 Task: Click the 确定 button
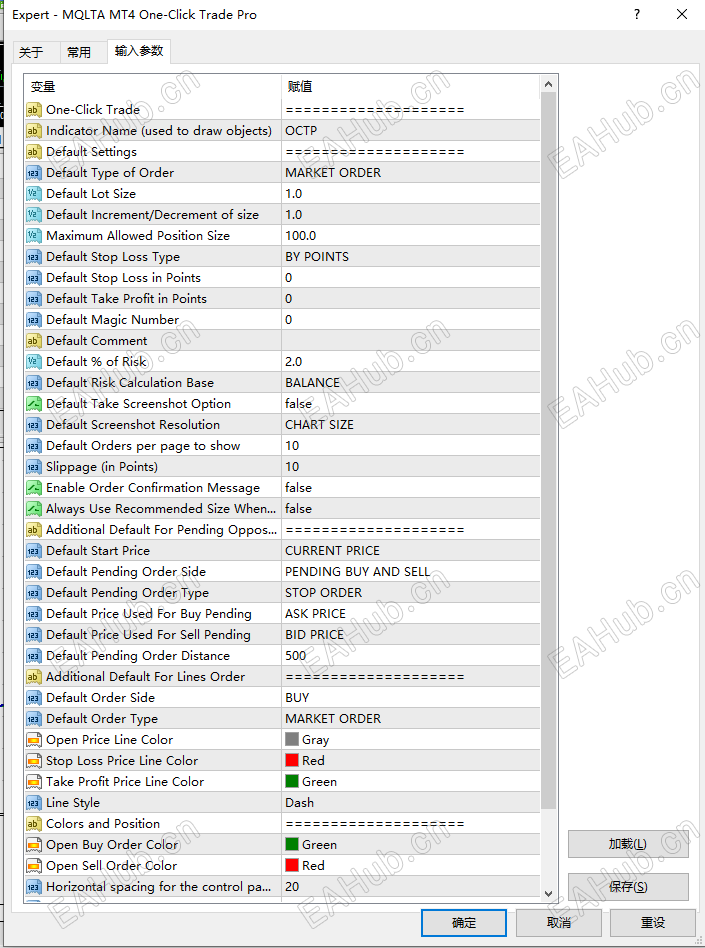click(464, 923)
